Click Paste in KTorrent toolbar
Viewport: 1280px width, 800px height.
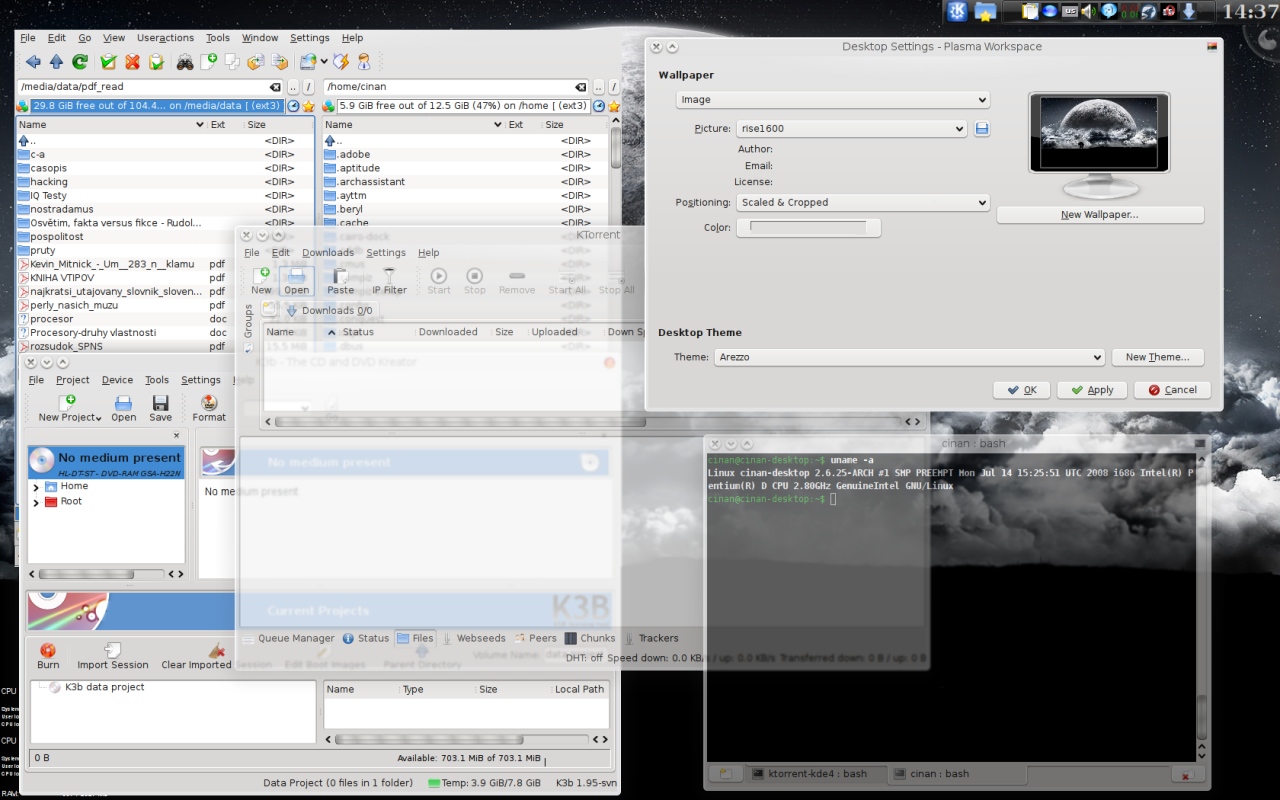(x=340, y=280)
